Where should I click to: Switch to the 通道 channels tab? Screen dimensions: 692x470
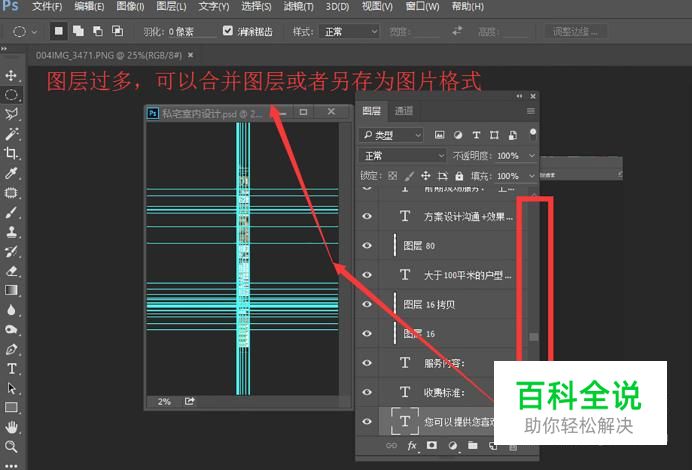[x=403, y=111]
